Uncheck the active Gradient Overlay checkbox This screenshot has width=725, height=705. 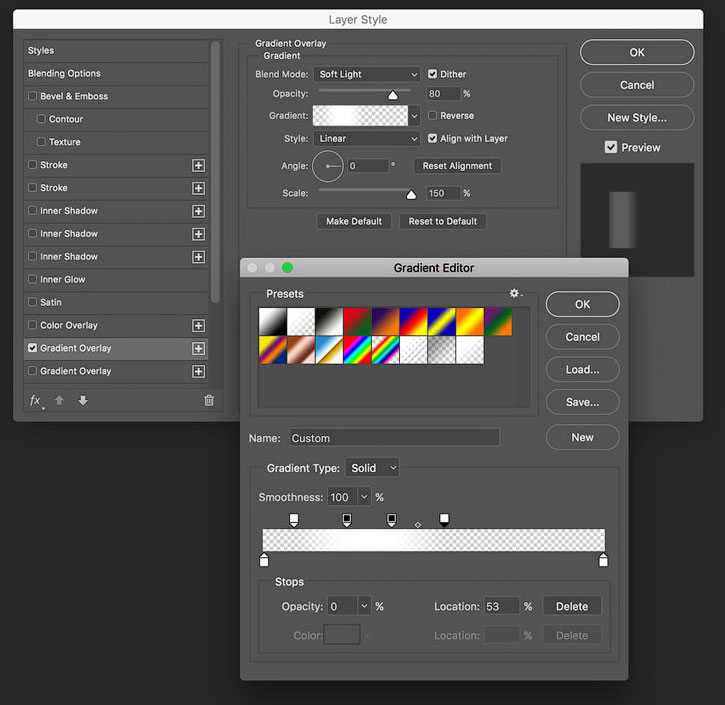[x=32, y=348]
